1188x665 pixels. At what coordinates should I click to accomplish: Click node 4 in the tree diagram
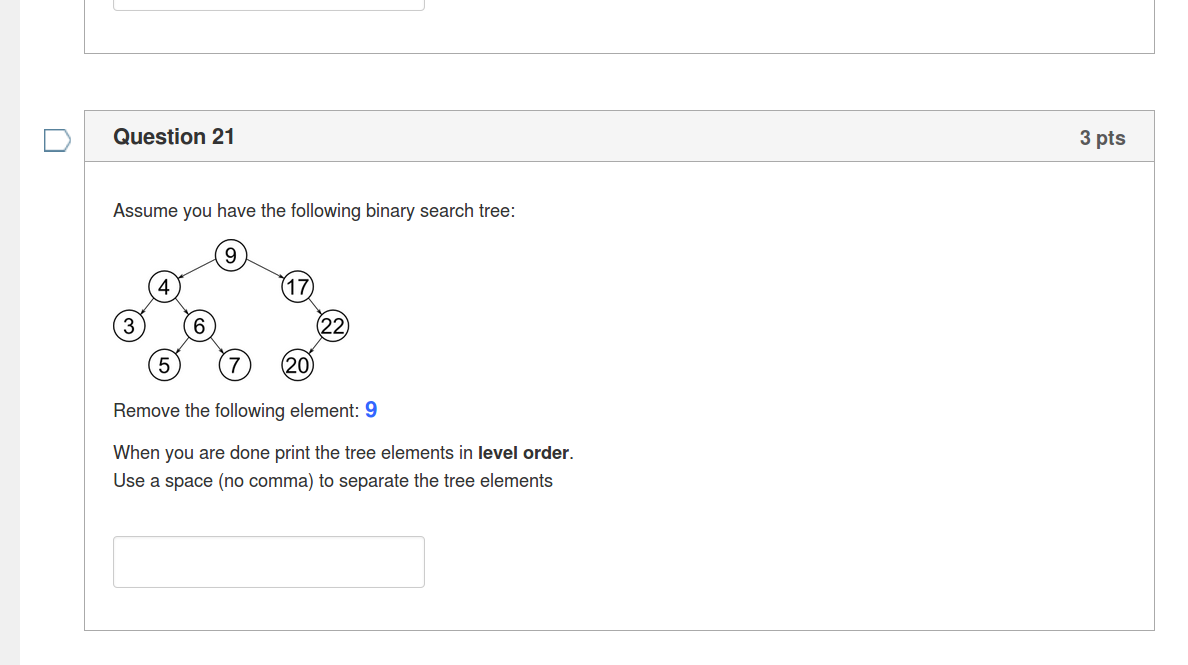pos(163,287)
